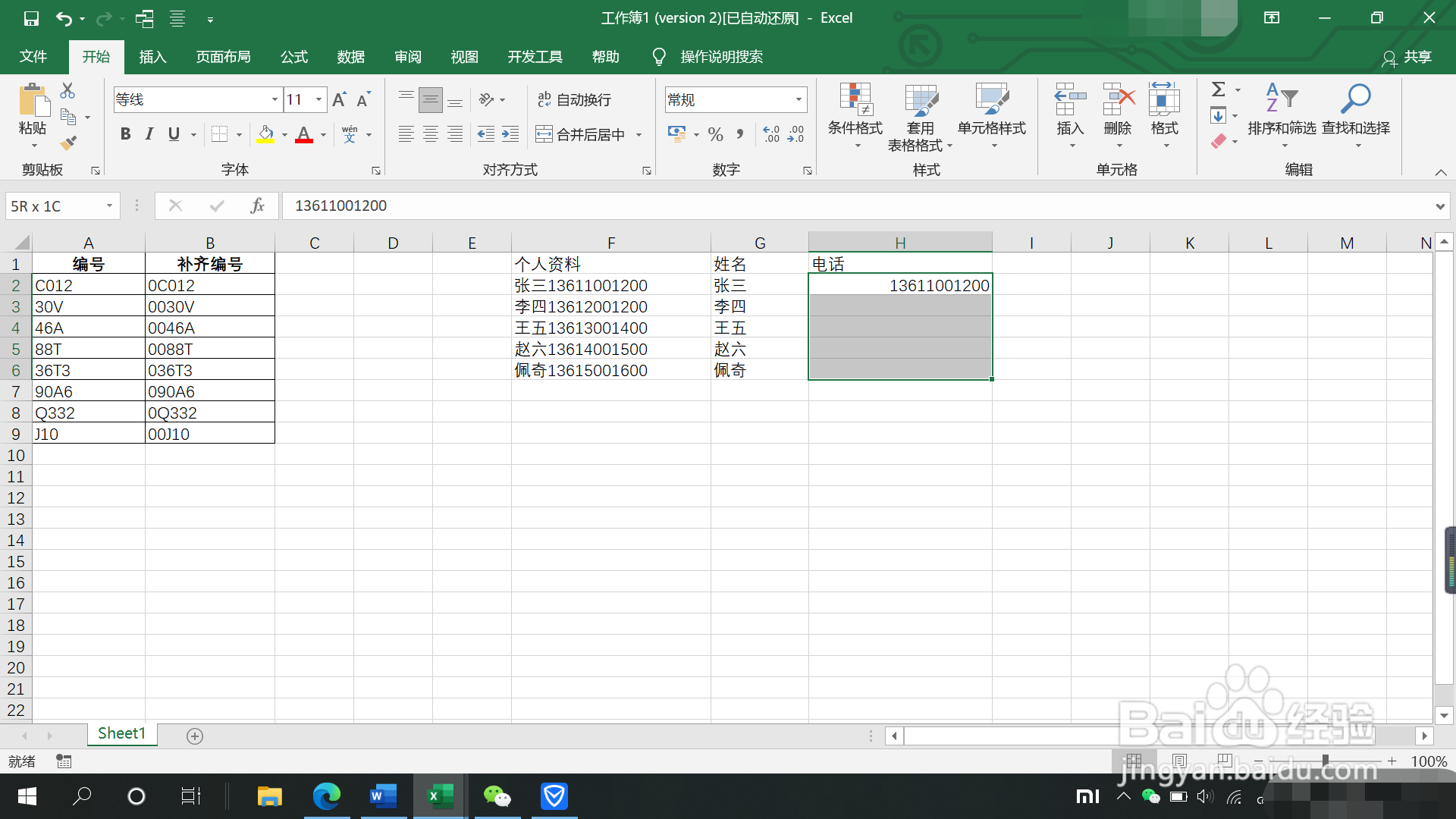The image size is (1456, 819).
Task: Click the Increase Indent icon
Action: 510,134
